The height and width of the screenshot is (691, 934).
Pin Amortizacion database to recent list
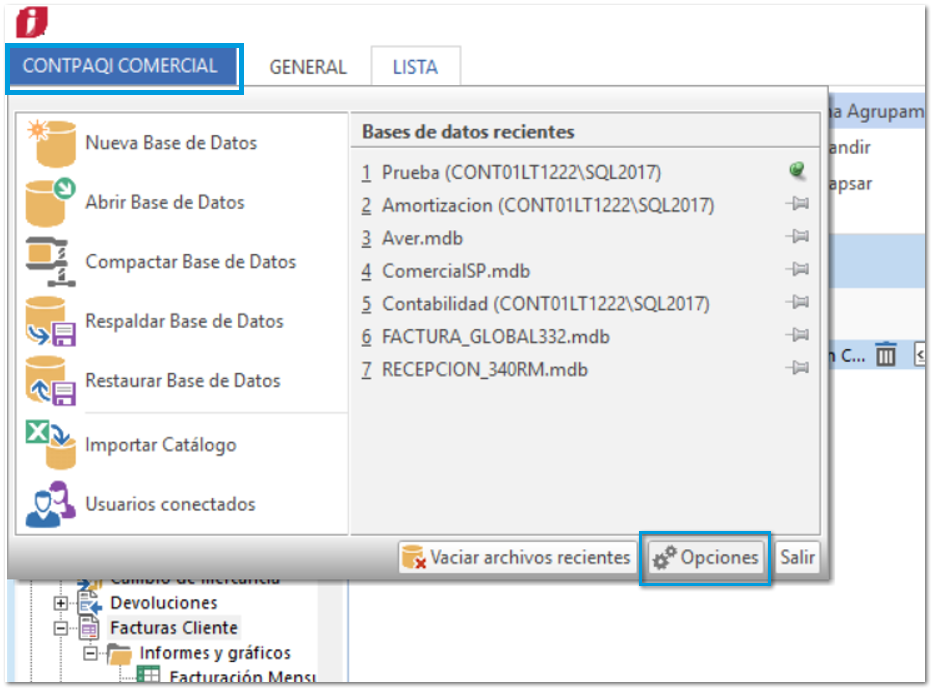coord(797,204)
